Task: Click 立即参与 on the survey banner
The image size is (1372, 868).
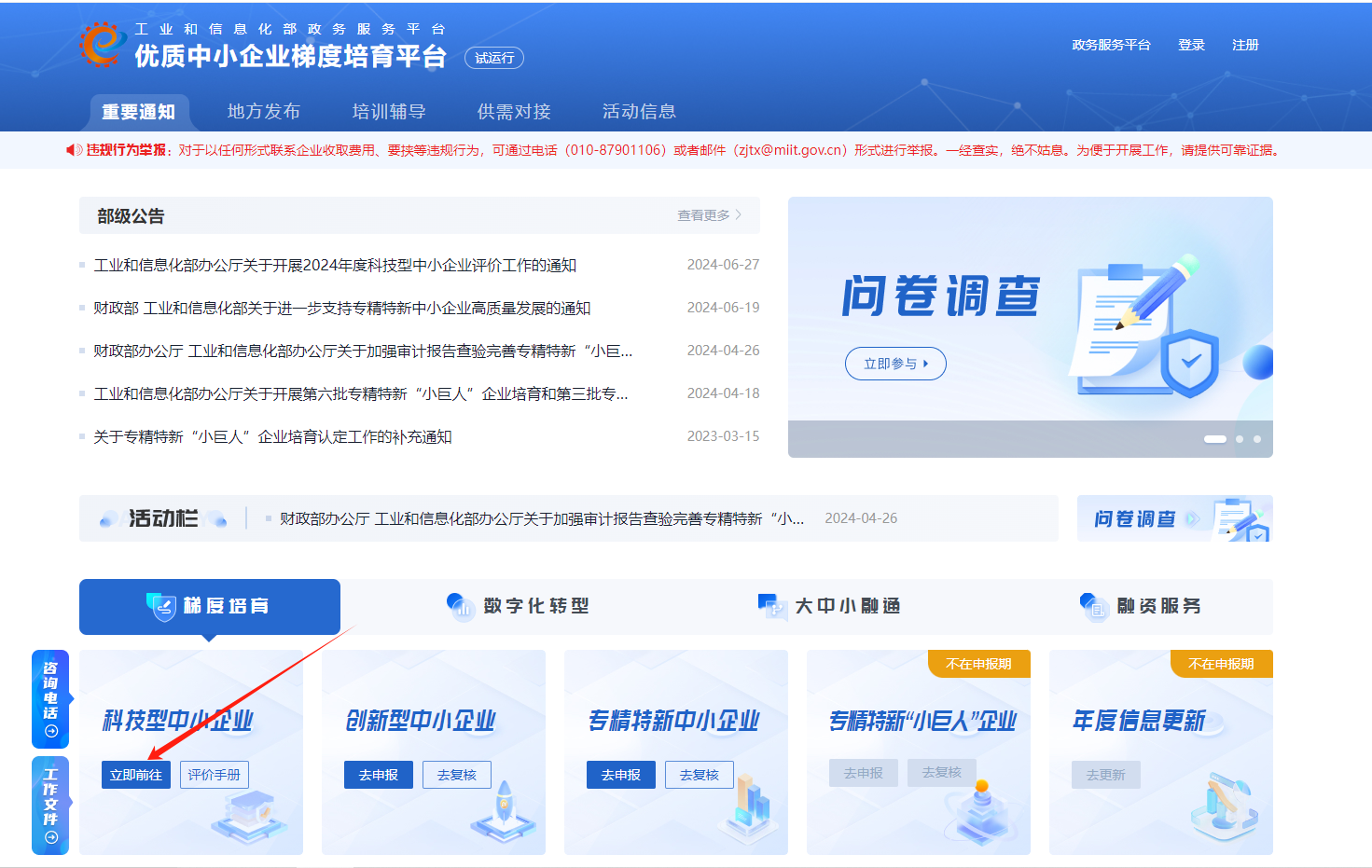Action: click(894, 364)
